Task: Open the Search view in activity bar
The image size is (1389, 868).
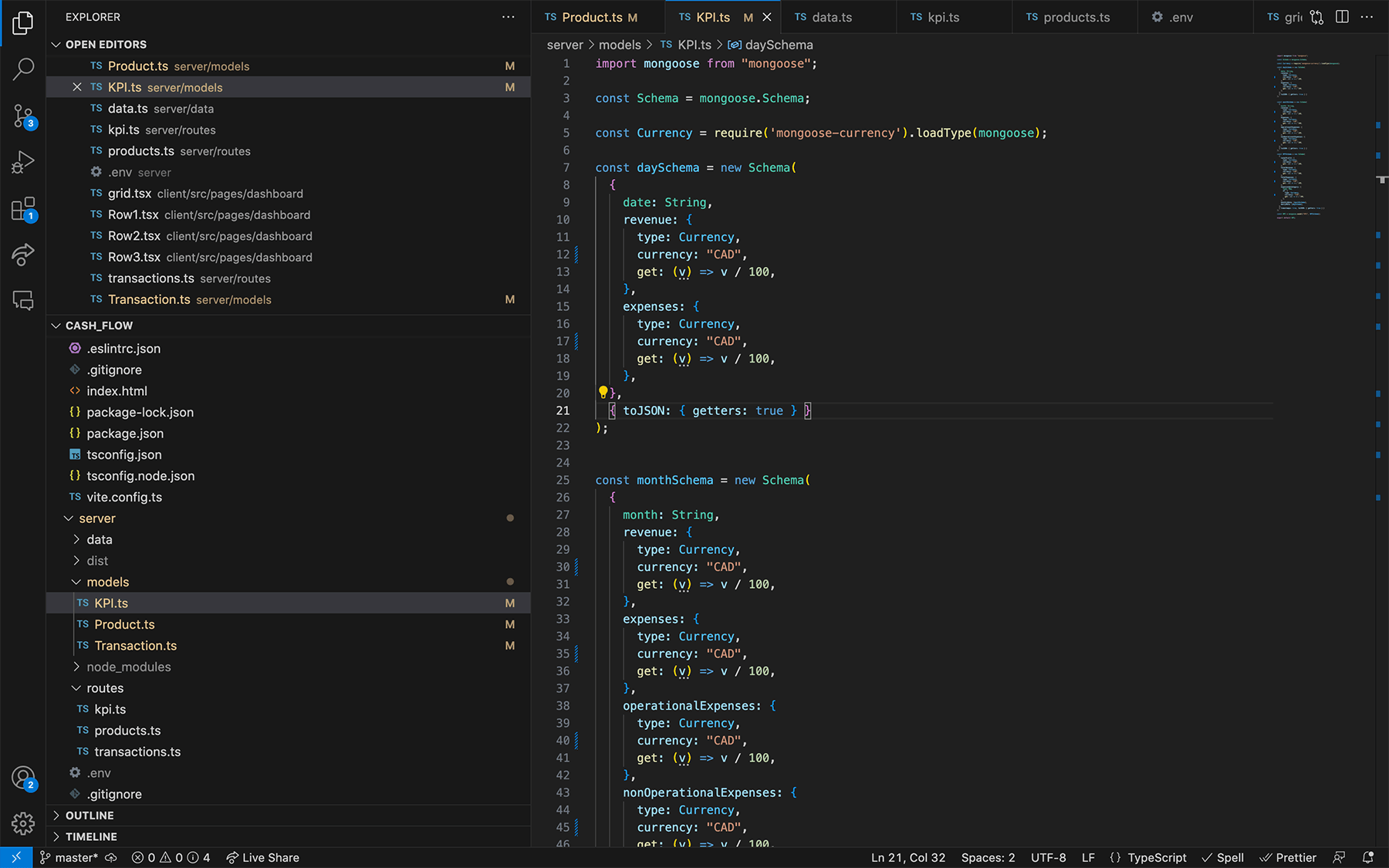Action: tap(23, 69)
